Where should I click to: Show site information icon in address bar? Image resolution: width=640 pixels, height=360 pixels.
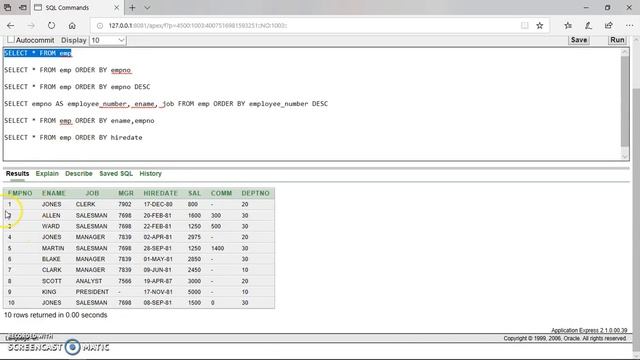click(x=100, y=26)
